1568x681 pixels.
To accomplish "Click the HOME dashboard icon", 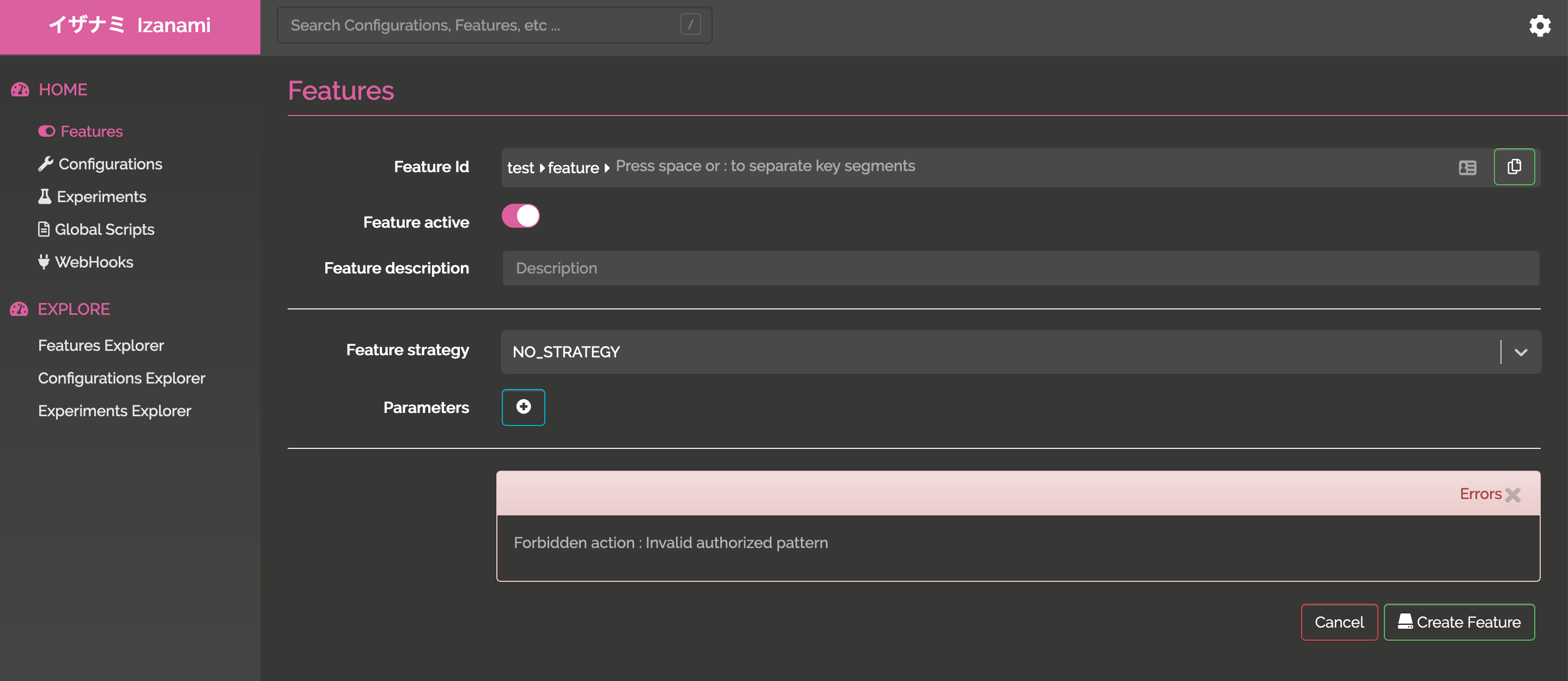I will pos(20,89).
